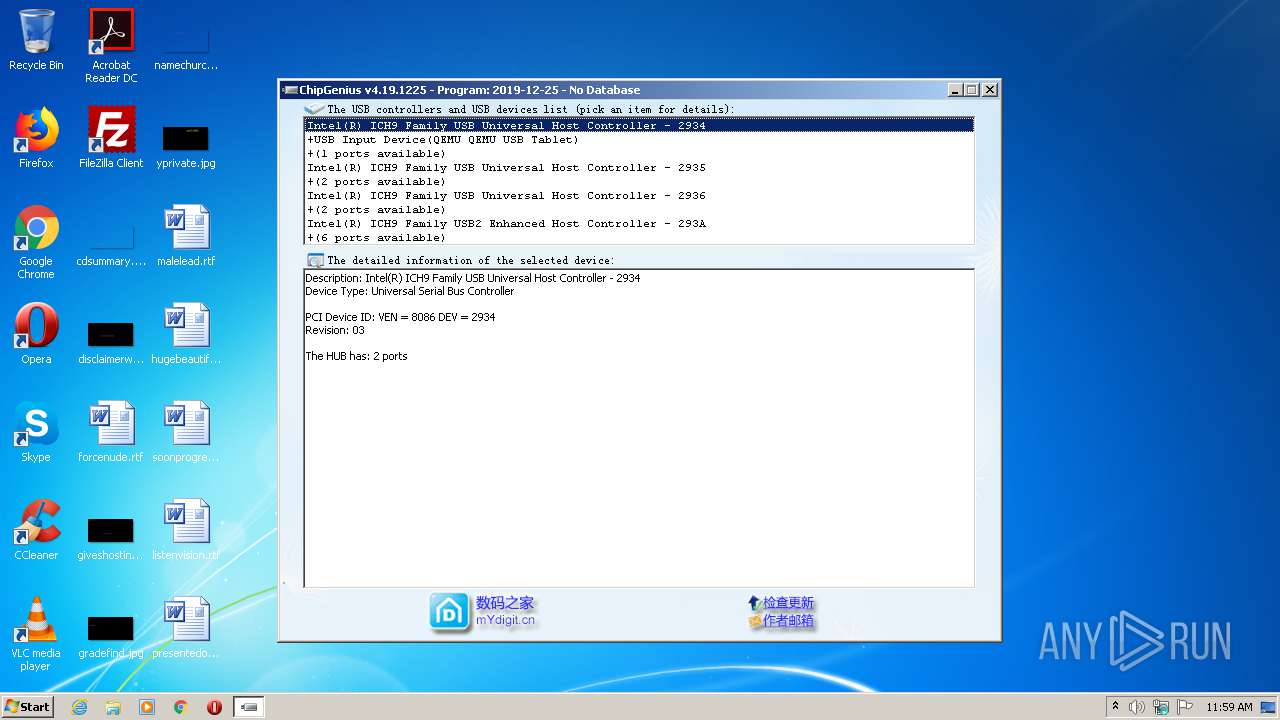The image size is (1280, 720).
Task: Open the Start menu
Action: [27, 707]
